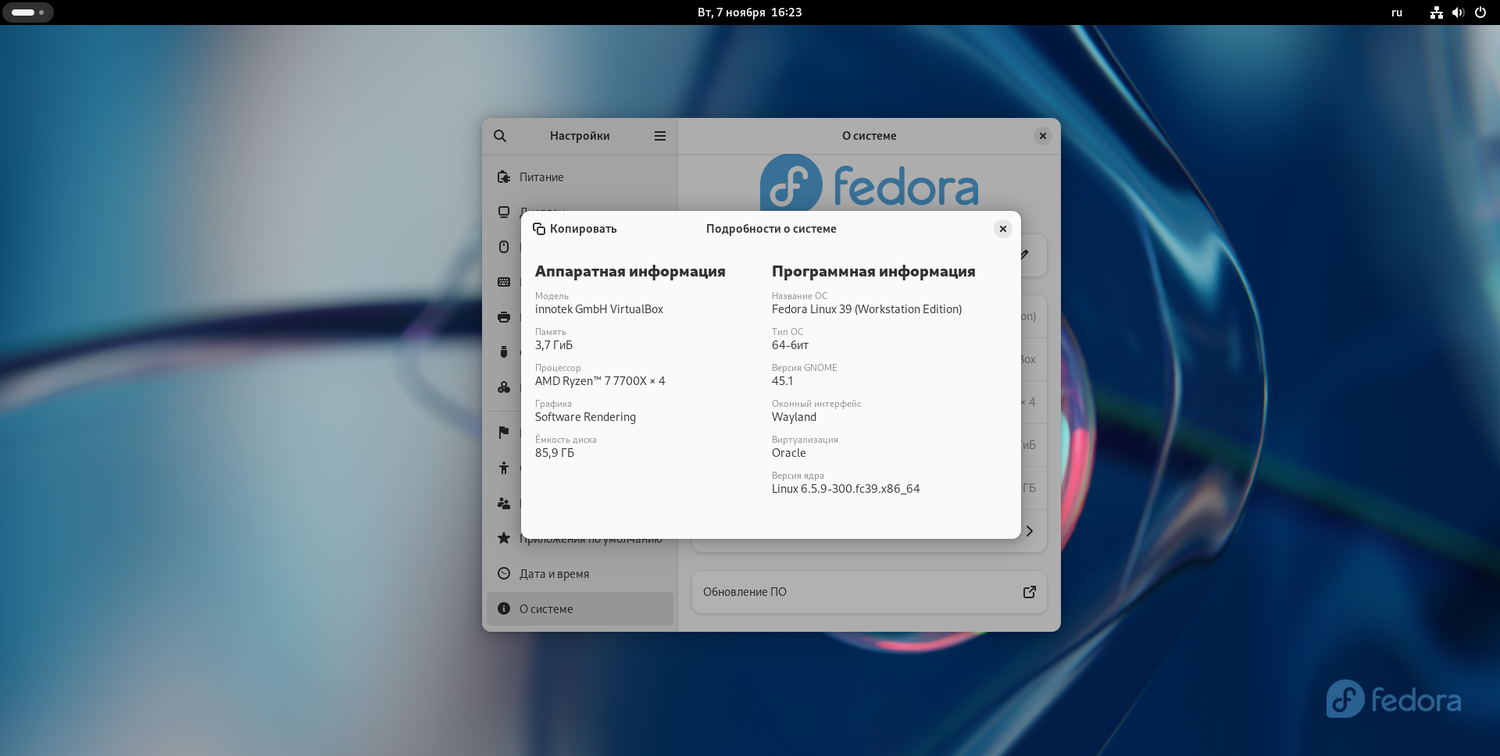This screenshot has width=1500, height=756.
Task: Click the OS type value 64-бит
Action: (790, 345)
